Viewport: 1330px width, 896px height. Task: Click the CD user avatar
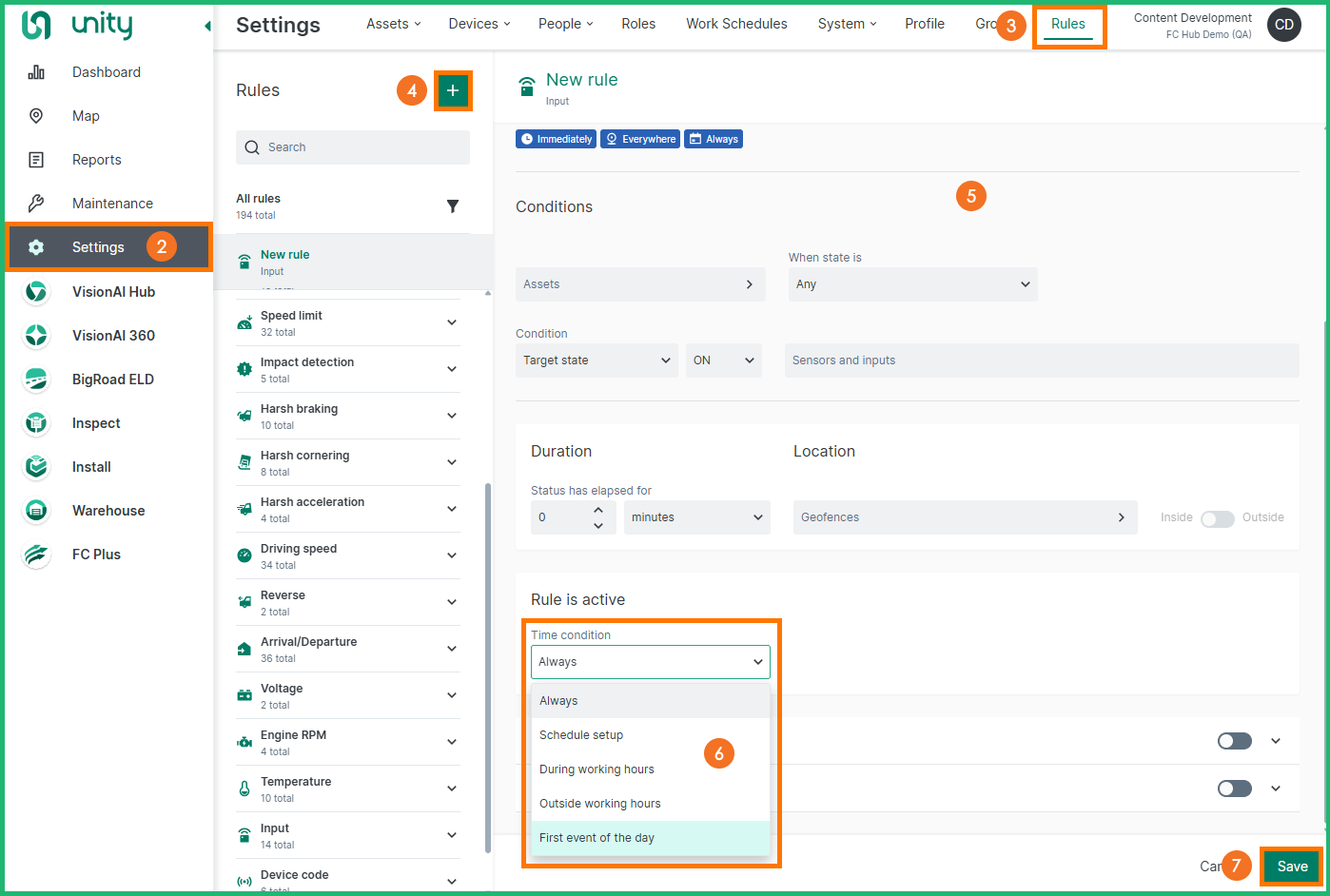(x=1283, y=25)
